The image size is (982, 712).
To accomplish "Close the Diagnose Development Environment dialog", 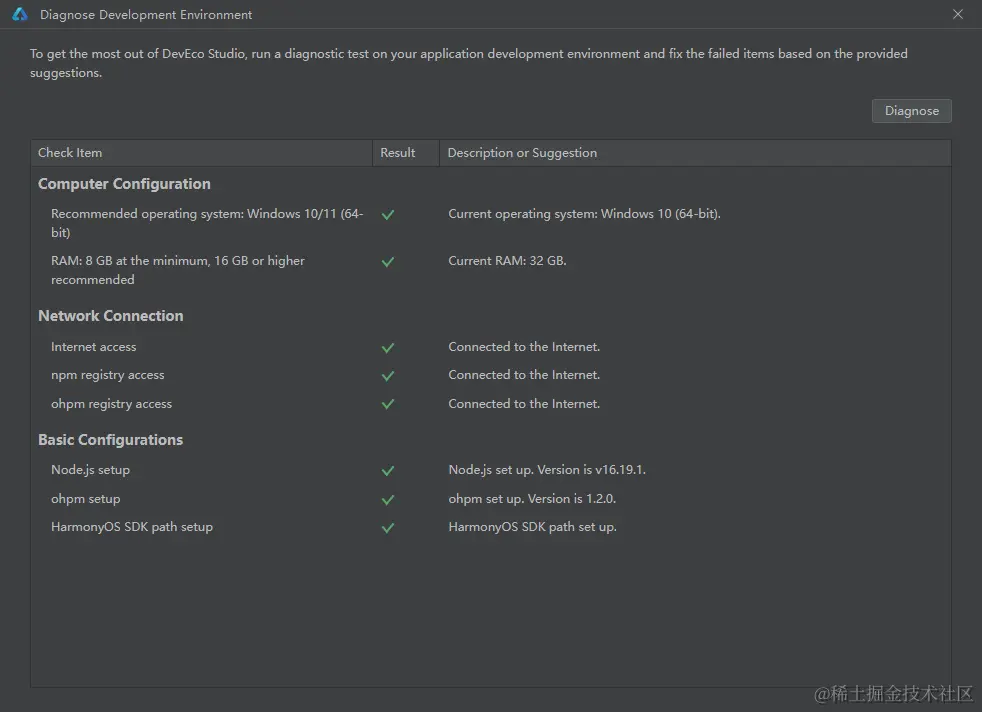I will coord(958,14).
